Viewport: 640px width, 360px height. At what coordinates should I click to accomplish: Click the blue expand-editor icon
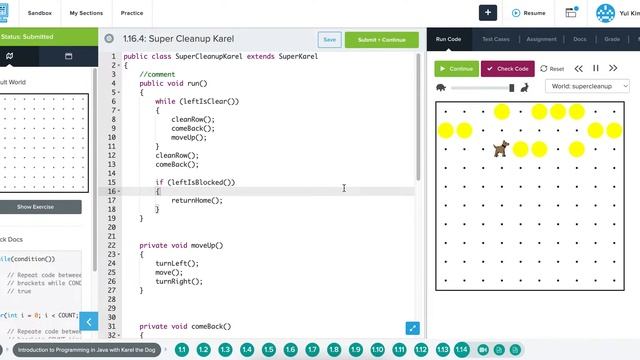pos(413,328)
